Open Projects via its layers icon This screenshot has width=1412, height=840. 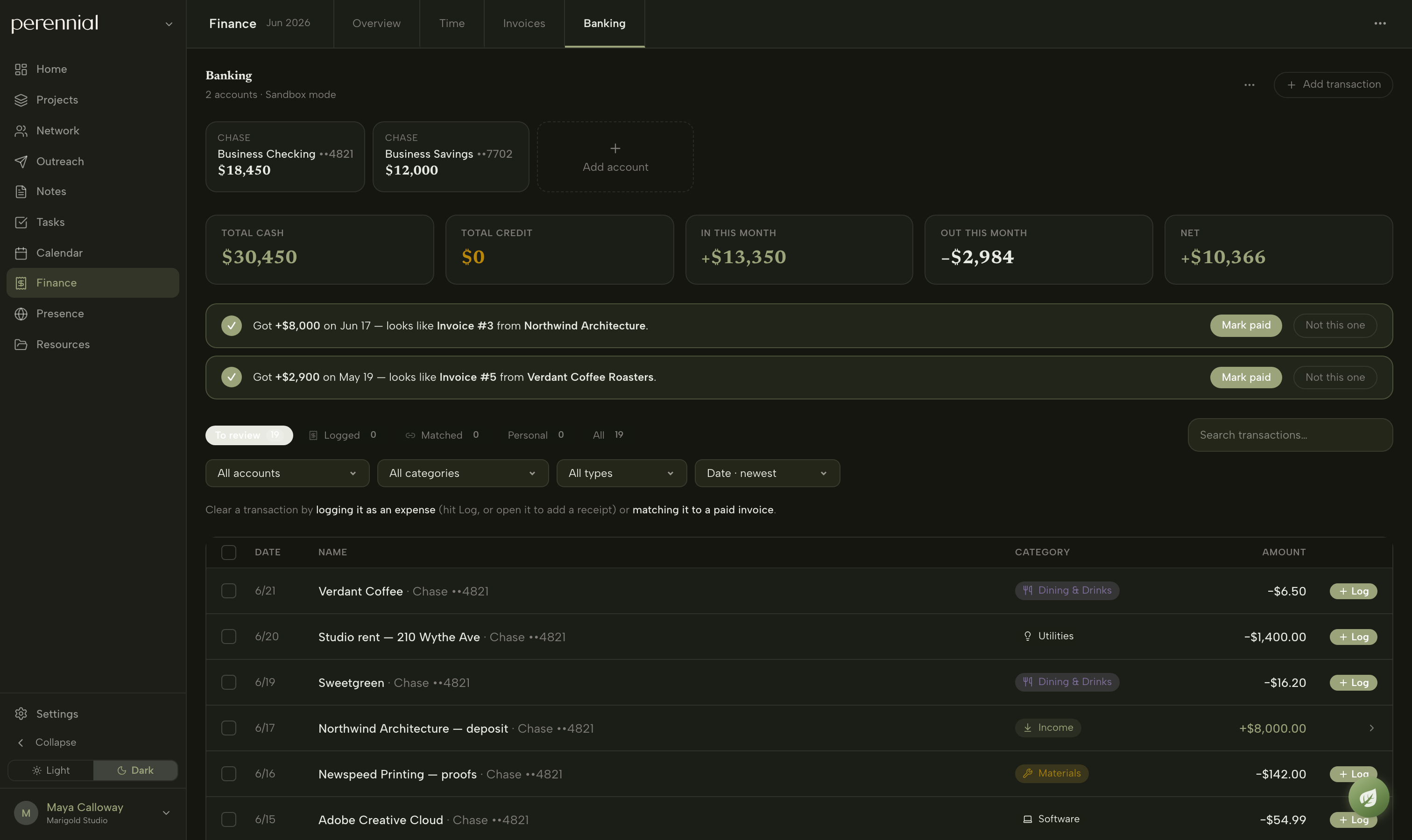point(21,99)
